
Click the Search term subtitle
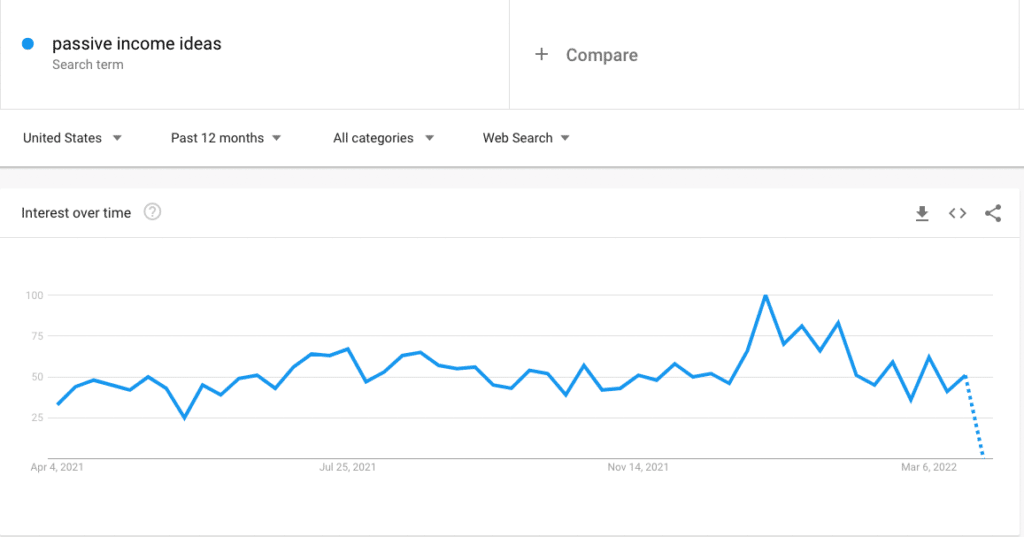point(88,65)
